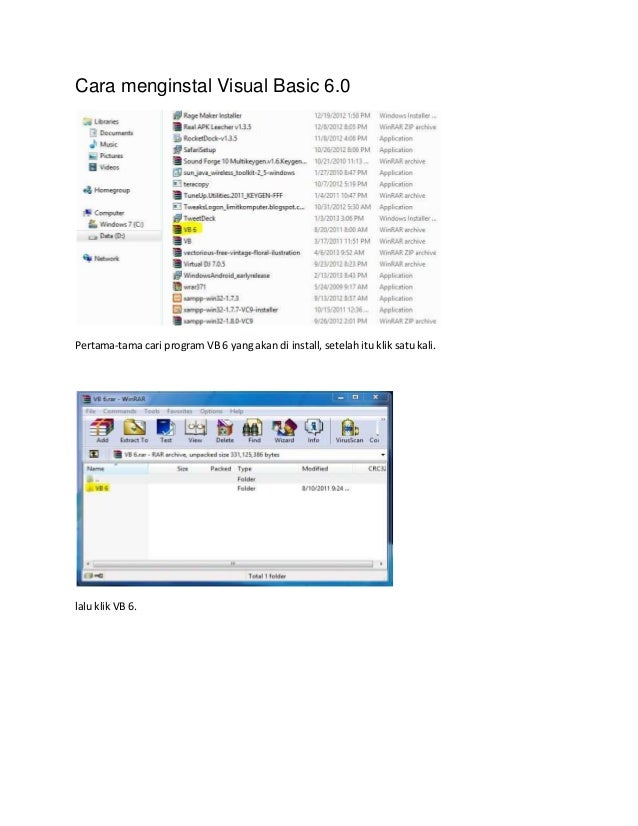
Task: Expand the WinRAR address bar dropdown arrow
Action: (383, 455)
